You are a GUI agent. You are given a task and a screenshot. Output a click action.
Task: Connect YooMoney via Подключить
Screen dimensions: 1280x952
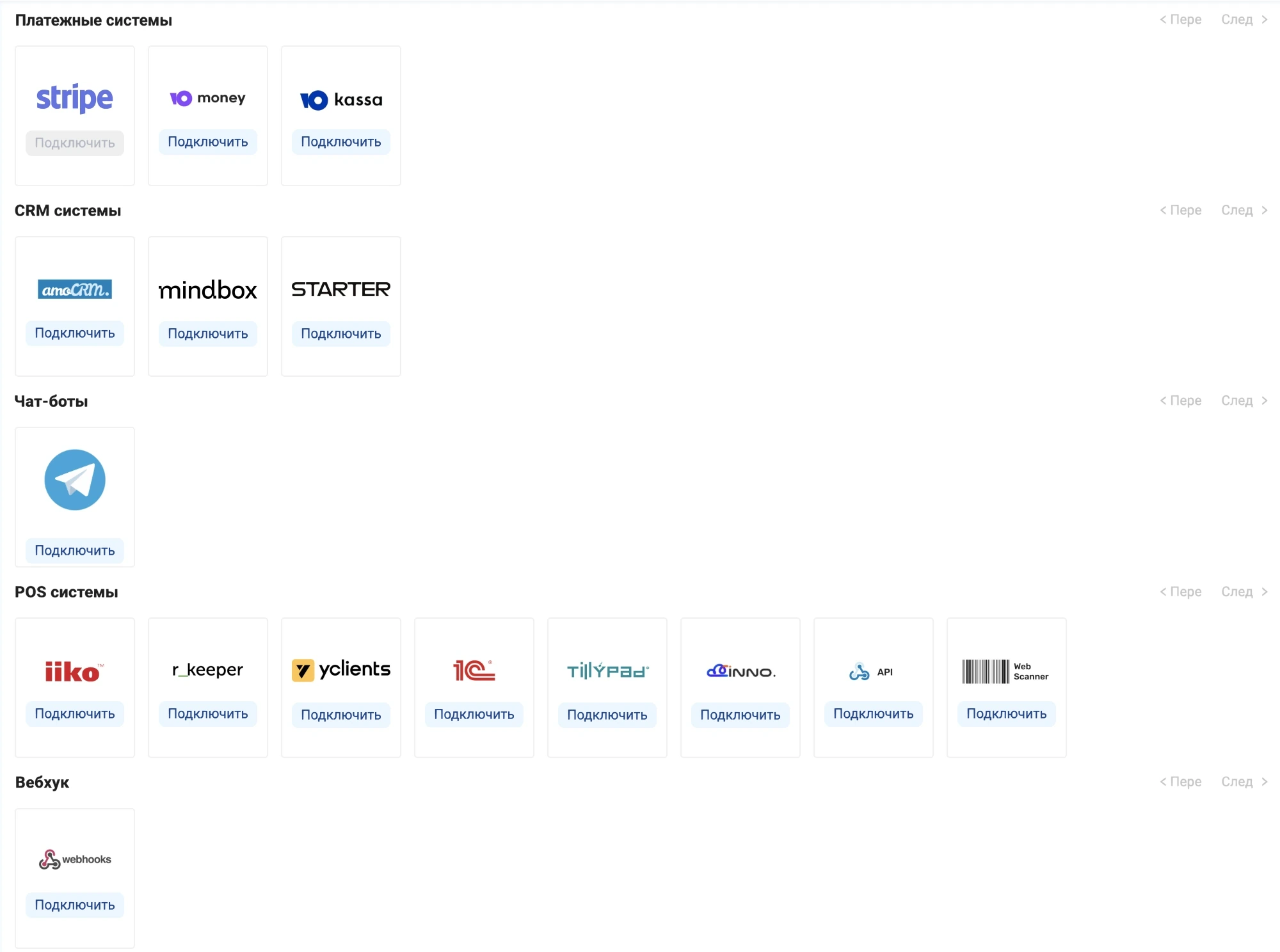pos(208,141)
